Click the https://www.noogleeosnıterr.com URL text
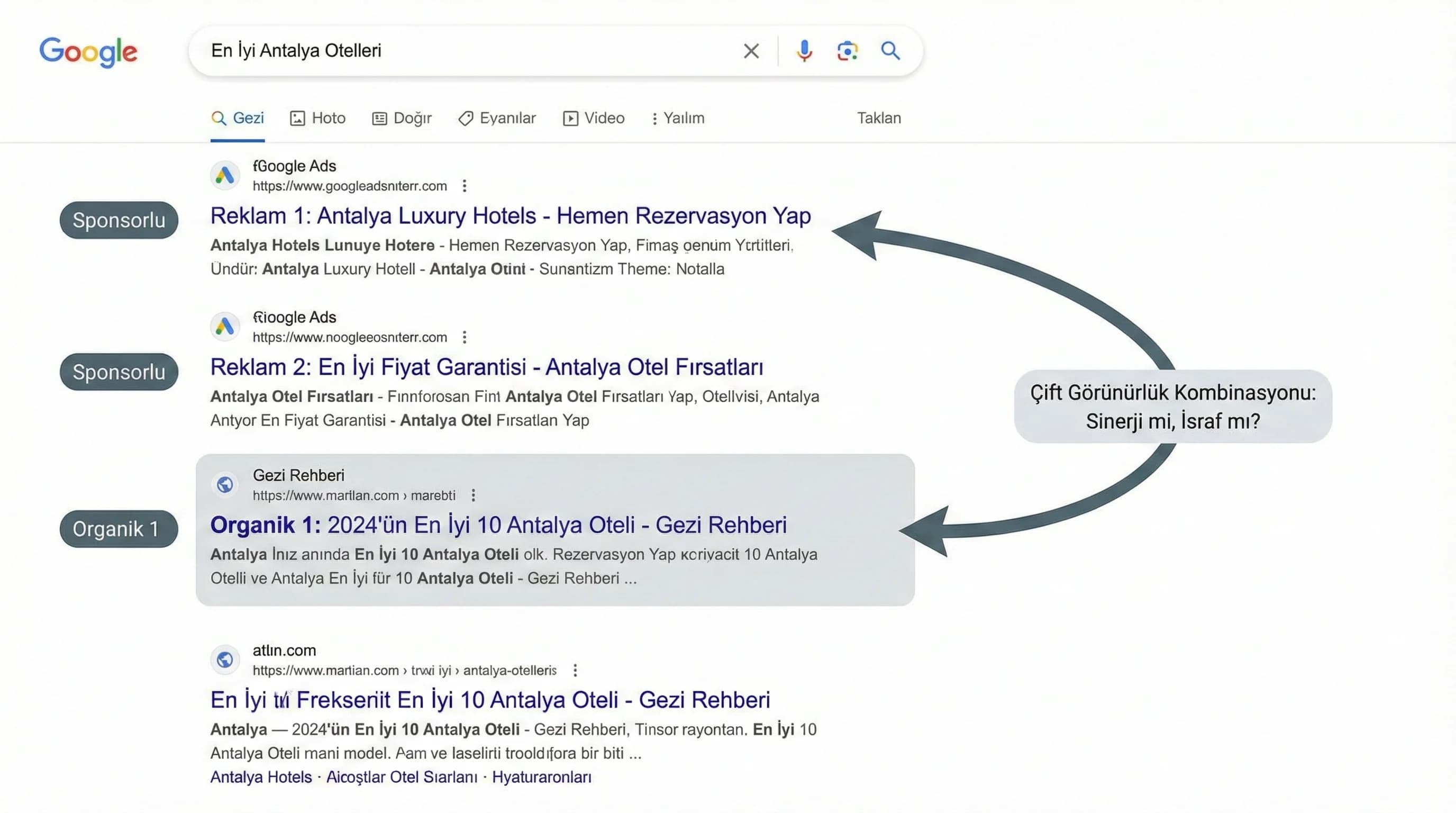The width and height of the screenshot is (1456, 813). click(349, 338)
